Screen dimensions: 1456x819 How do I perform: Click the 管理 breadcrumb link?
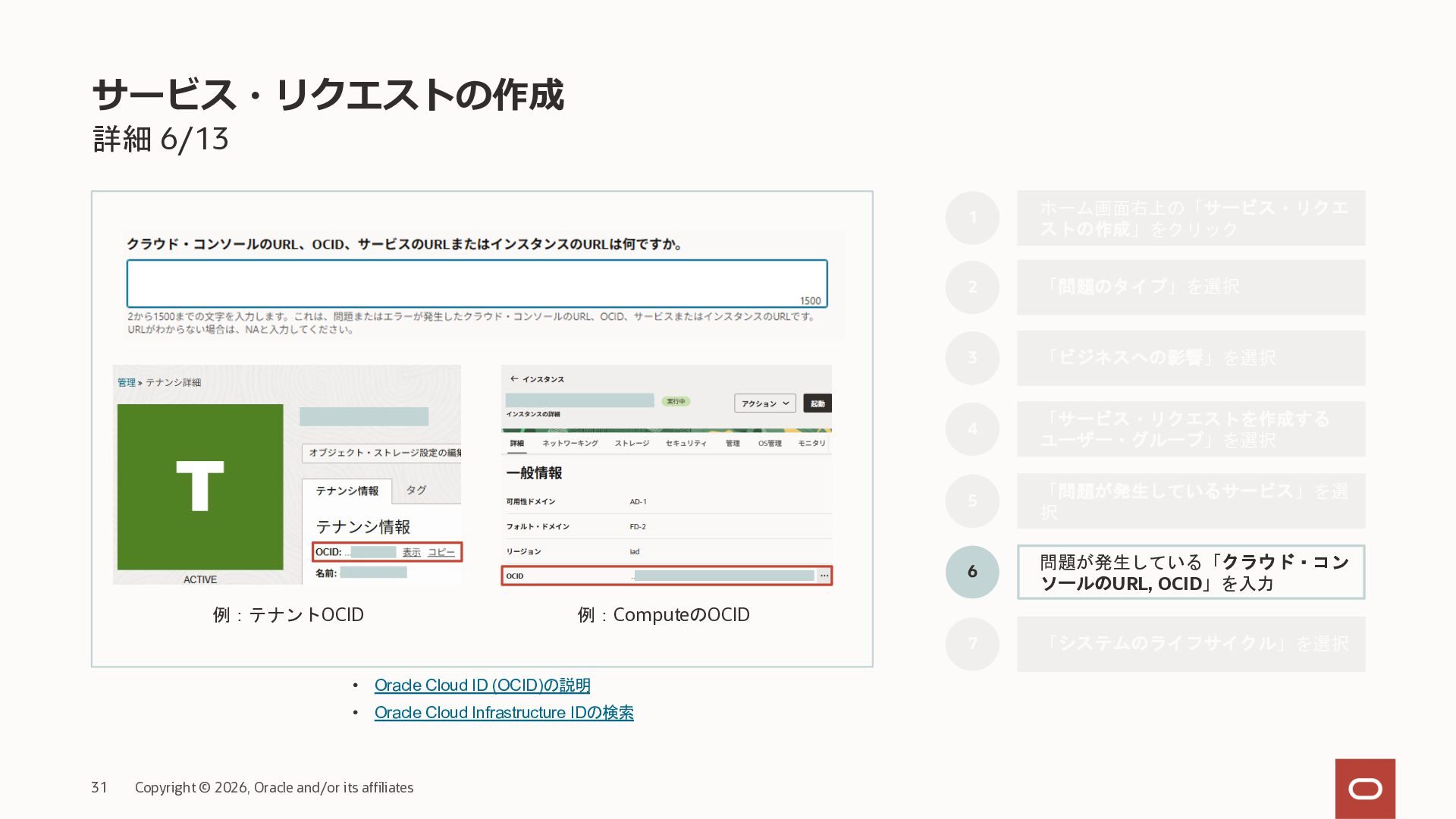126,382
